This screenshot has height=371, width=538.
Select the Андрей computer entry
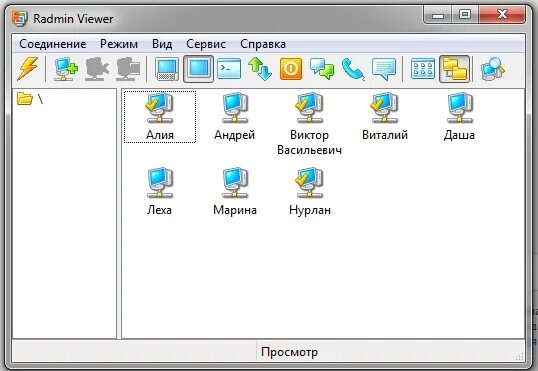[x=234, y=117]
